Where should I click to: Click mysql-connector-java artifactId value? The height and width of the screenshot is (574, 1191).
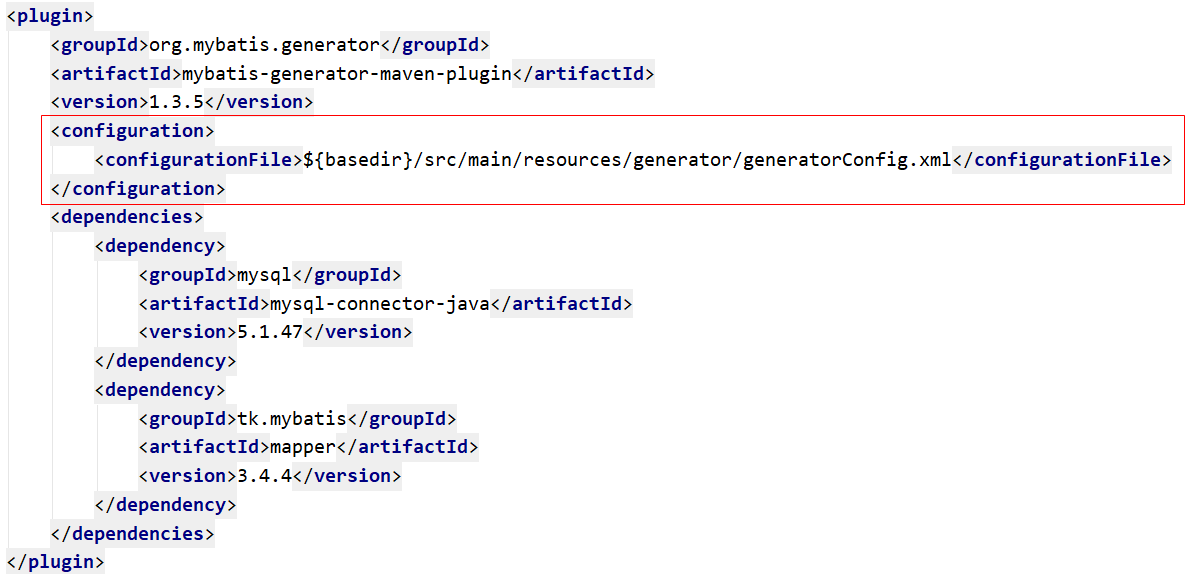(x=379, y=304)
